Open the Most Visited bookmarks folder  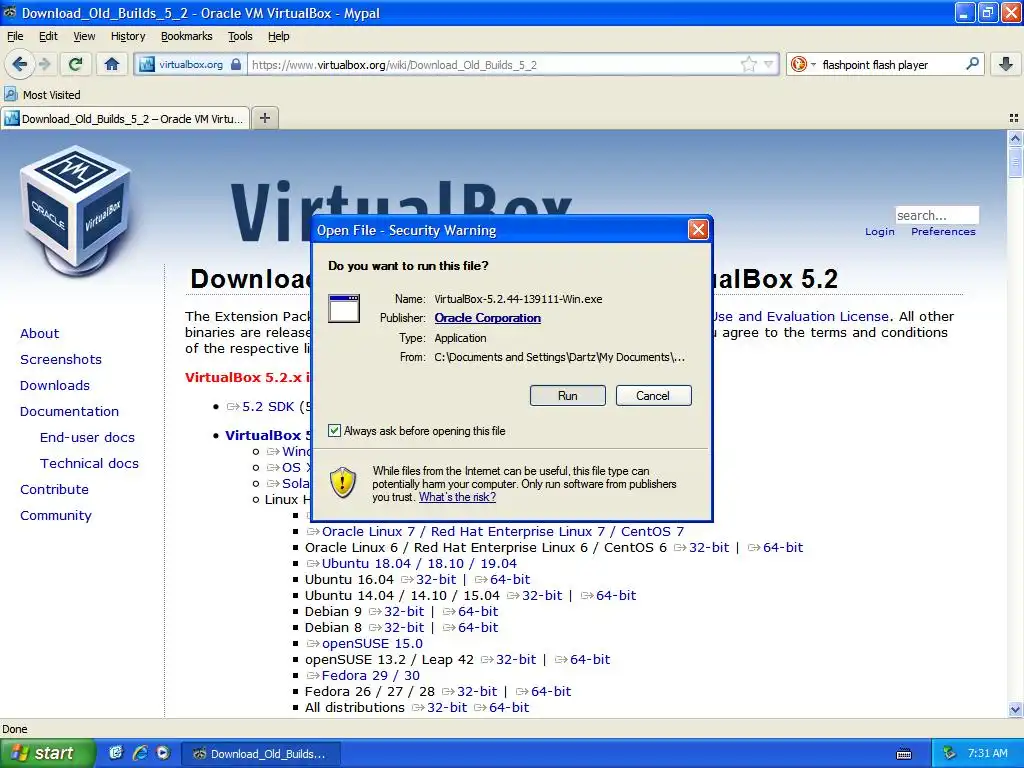(x=42, y=95)
